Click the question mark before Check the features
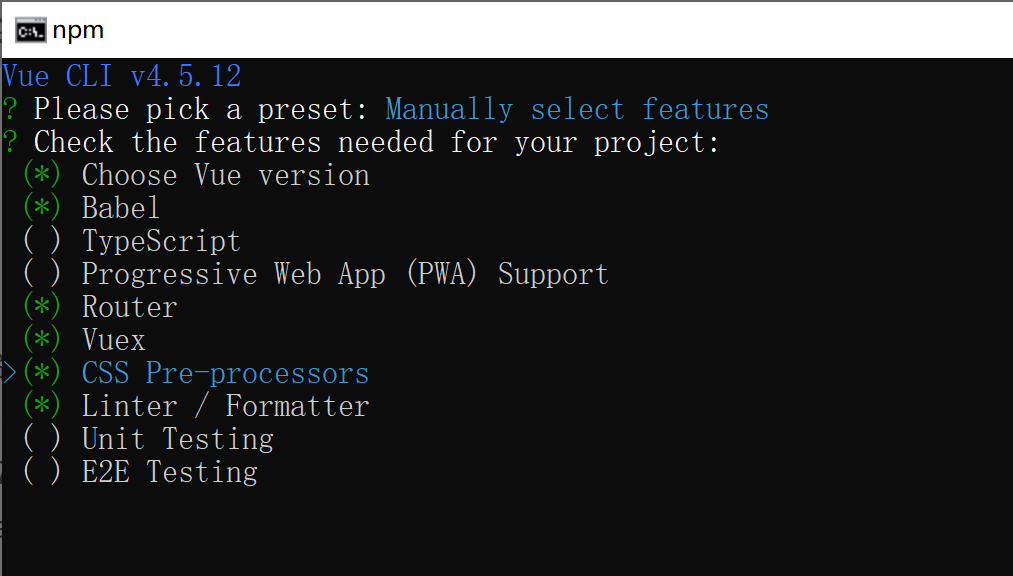Viewport: 1013px width, 576px height. [9, 142]
